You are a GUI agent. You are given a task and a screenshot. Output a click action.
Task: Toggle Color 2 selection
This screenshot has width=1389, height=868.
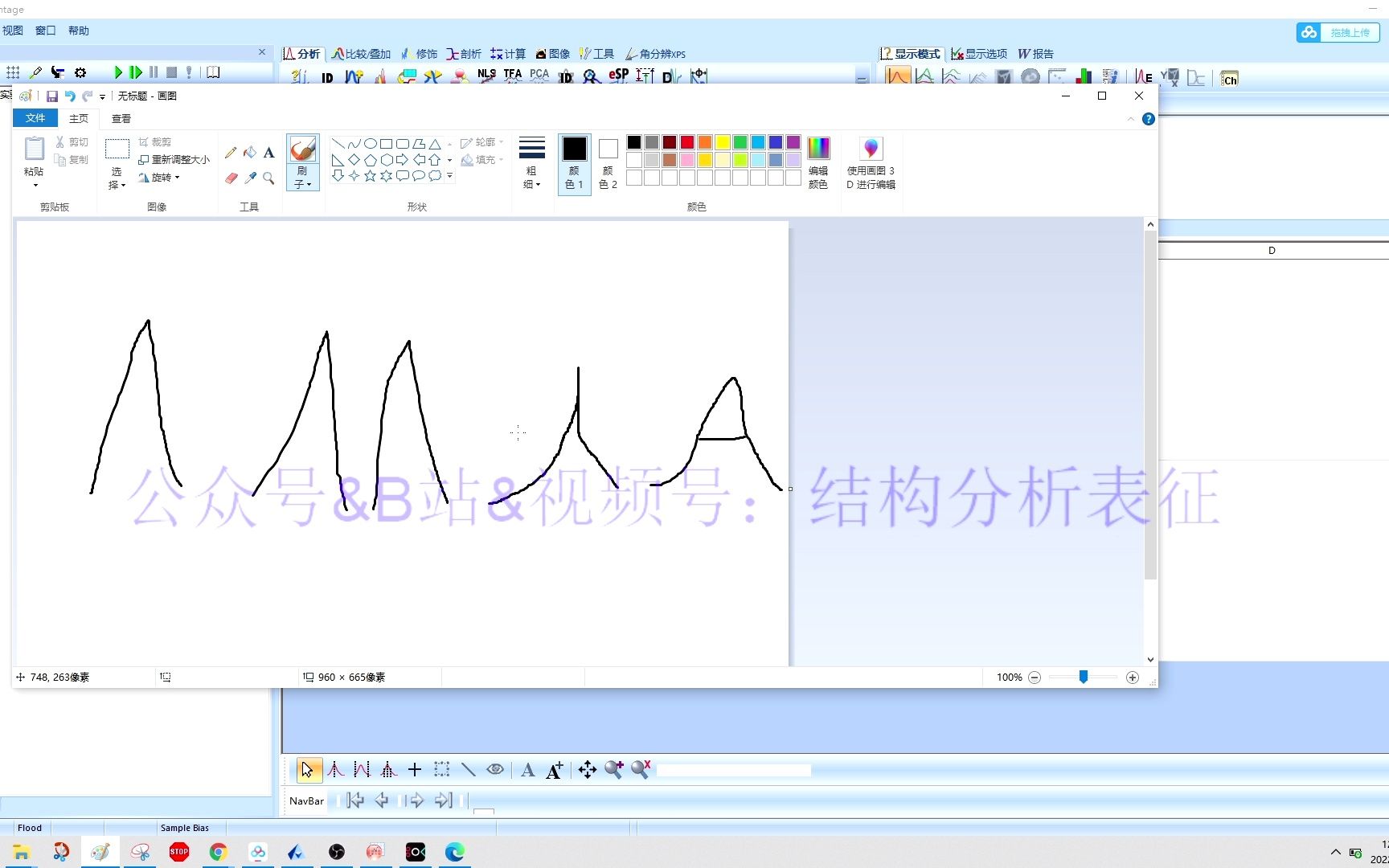click(x=608, y=164)
